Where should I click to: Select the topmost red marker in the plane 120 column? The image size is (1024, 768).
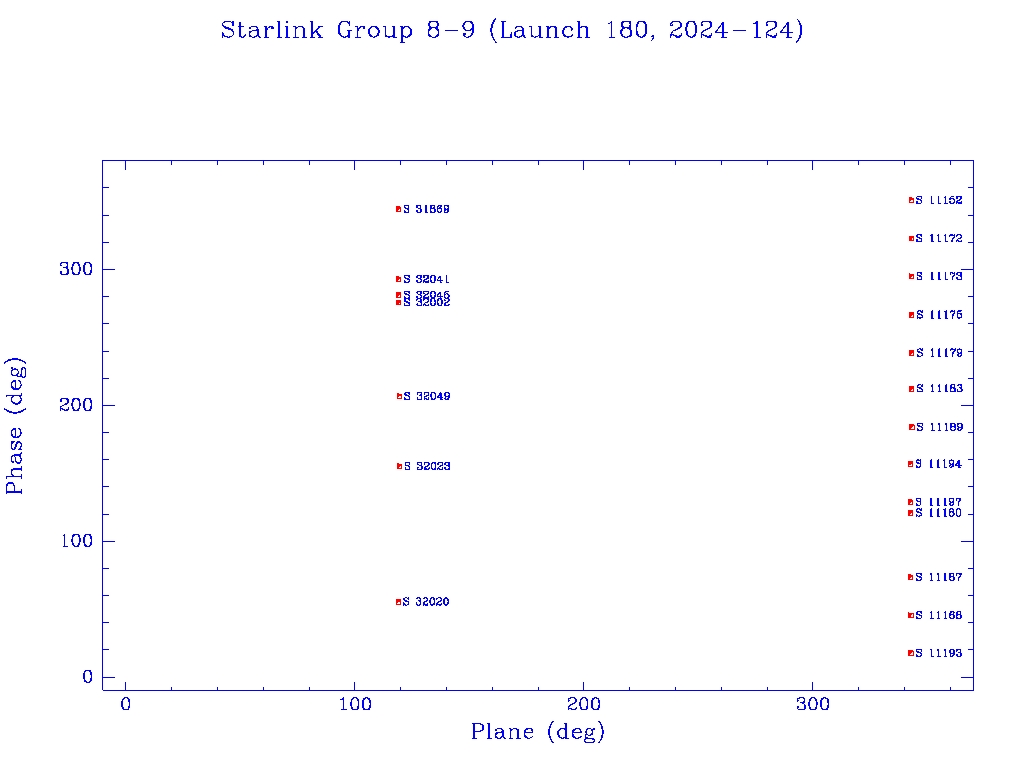coord(398,209)
